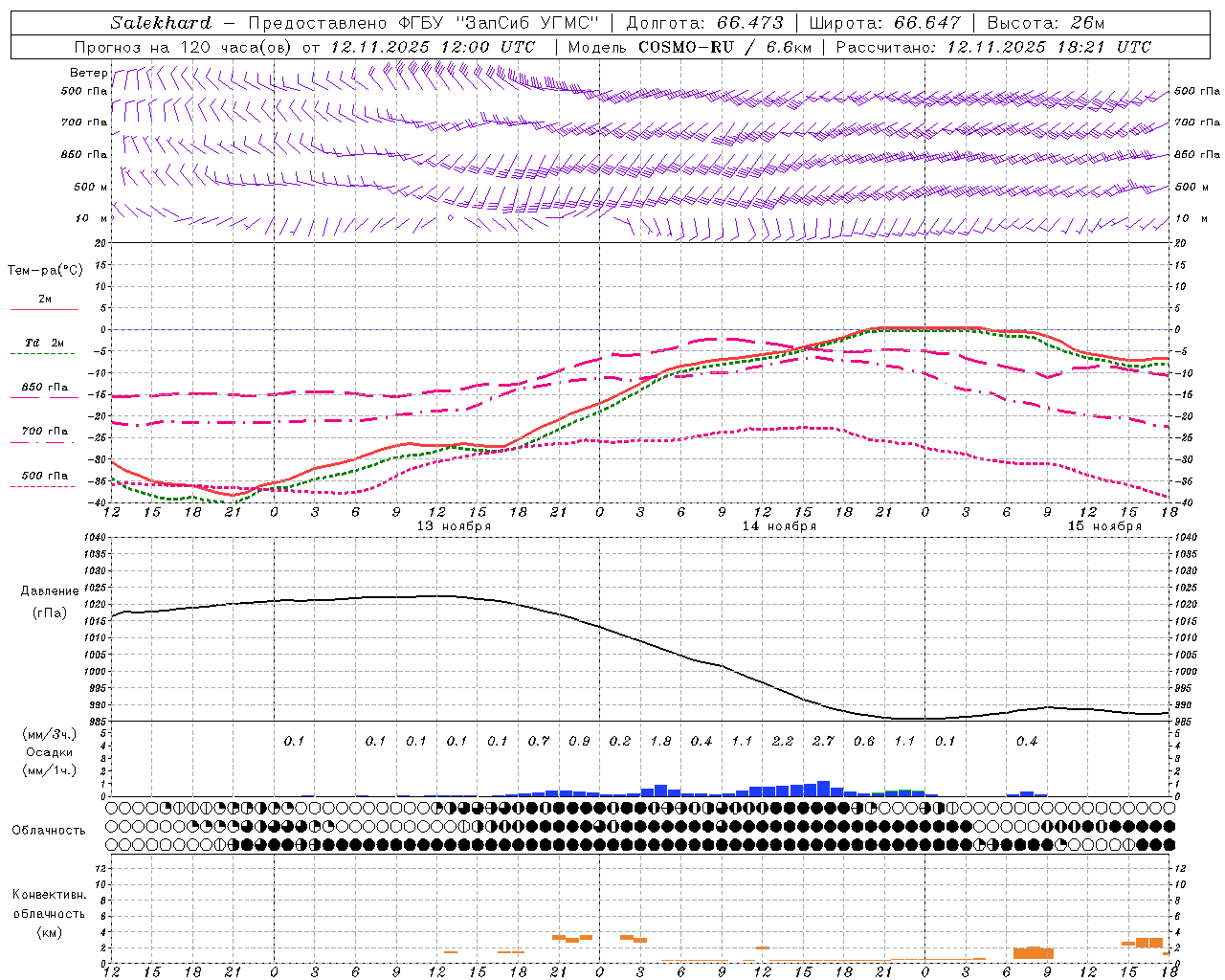Click the Осадки panel label
1225x980 pixels.
pyautogui.click(x=49, y=752)
